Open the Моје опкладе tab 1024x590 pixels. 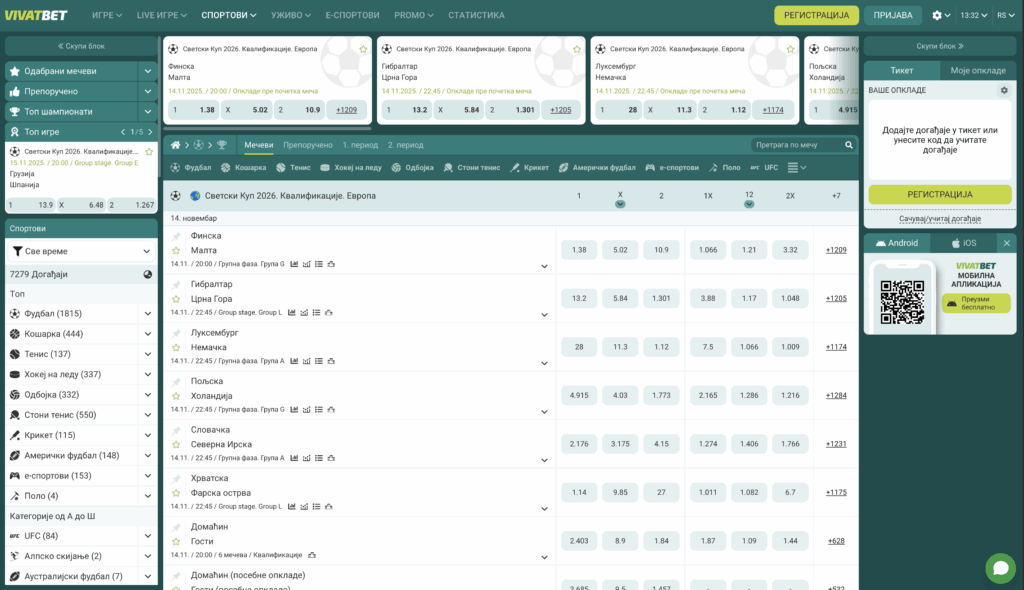(x=977, y=70)
